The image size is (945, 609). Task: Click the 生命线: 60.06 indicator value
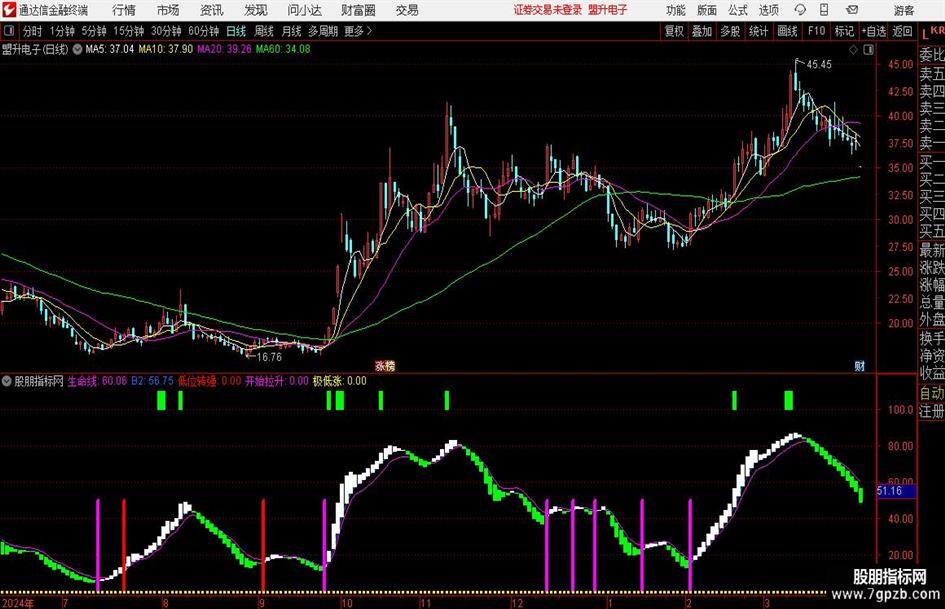97,381
